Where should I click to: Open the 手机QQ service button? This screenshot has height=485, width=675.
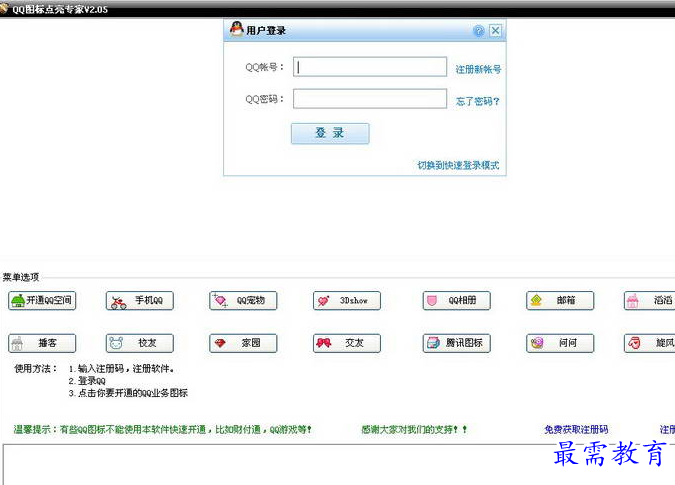click(139, 300)
